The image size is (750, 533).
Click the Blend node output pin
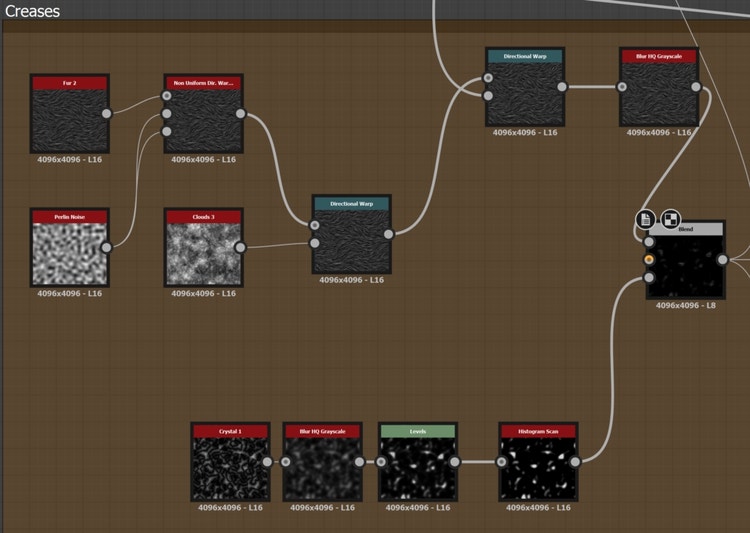pos(722,260)
